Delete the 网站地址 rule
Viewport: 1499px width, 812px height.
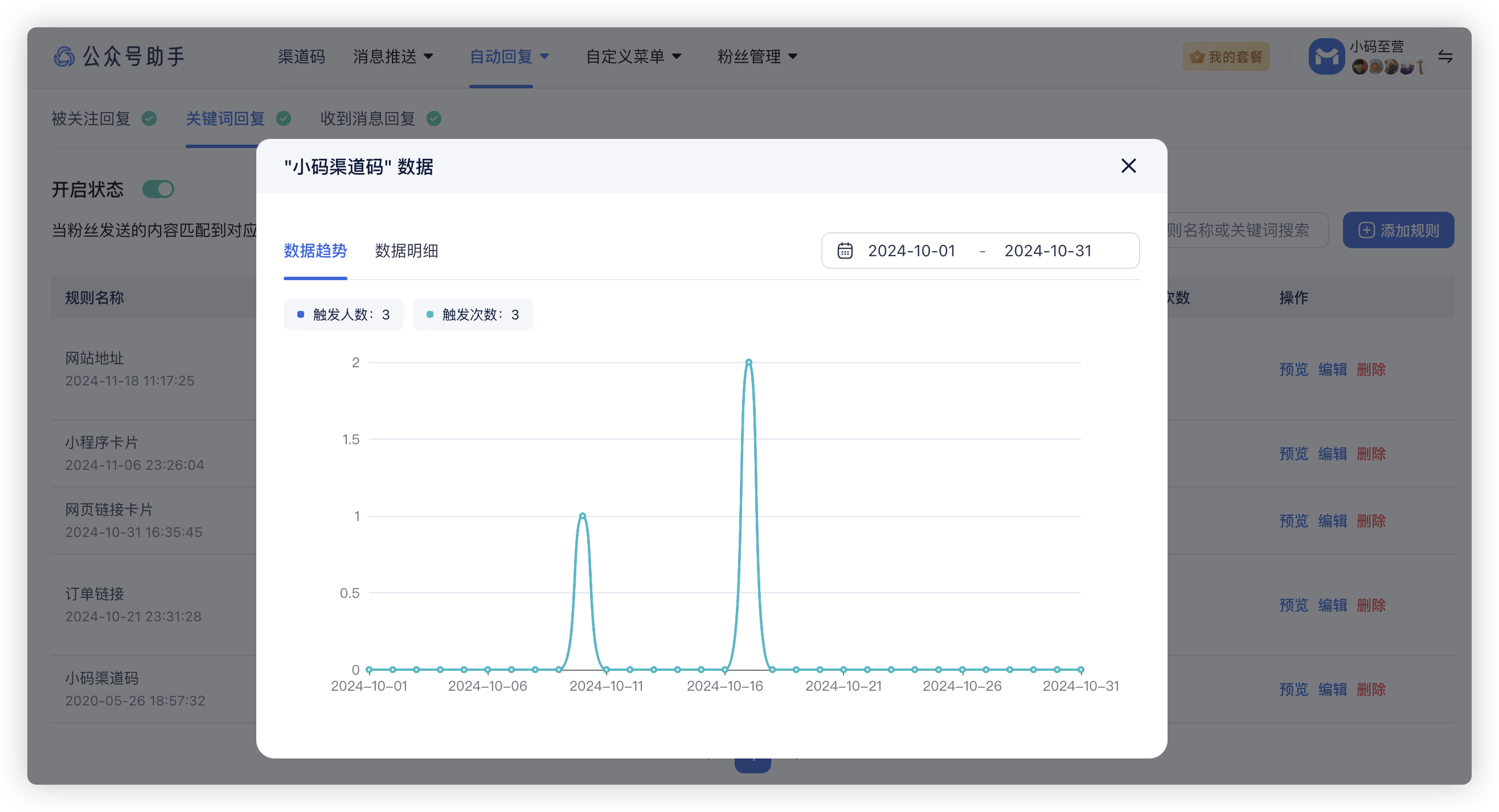[1371, 370]
